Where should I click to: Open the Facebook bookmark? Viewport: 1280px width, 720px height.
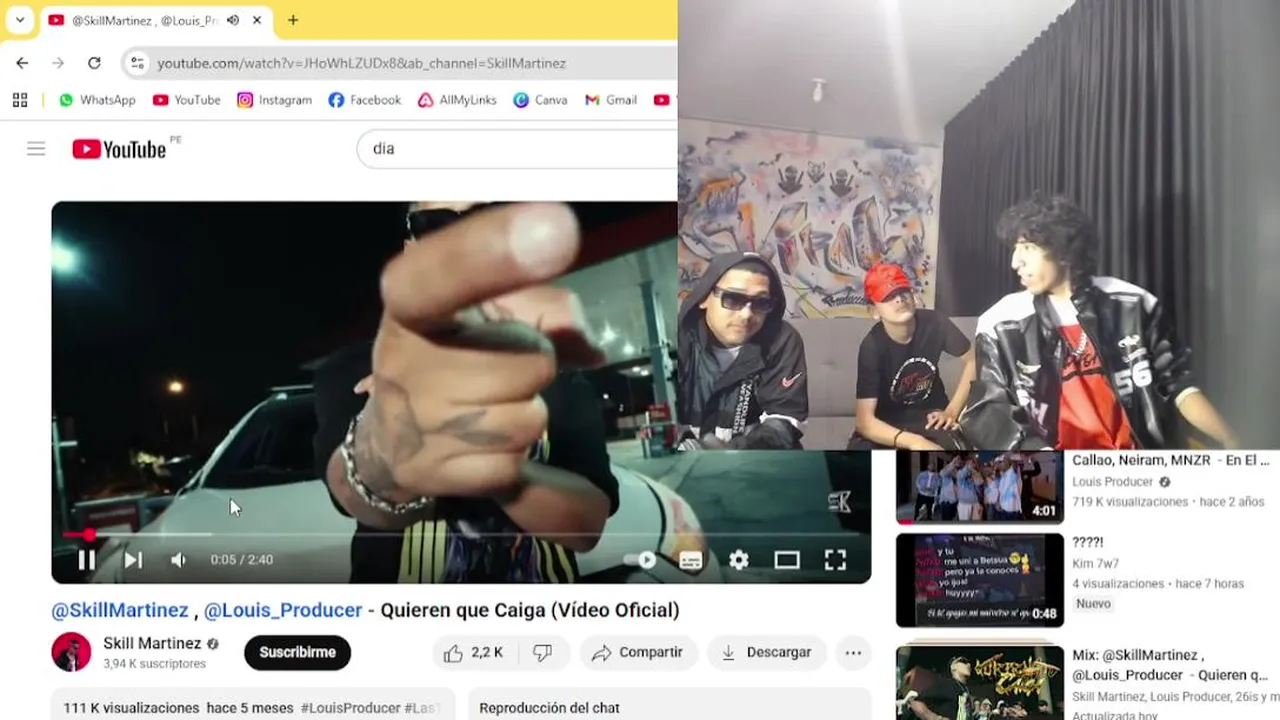(364, 100)
